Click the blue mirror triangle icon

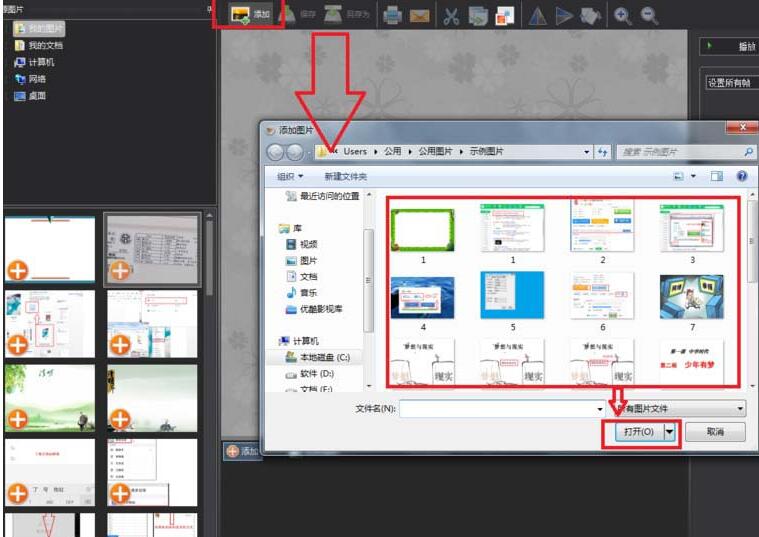coord(564,16)
